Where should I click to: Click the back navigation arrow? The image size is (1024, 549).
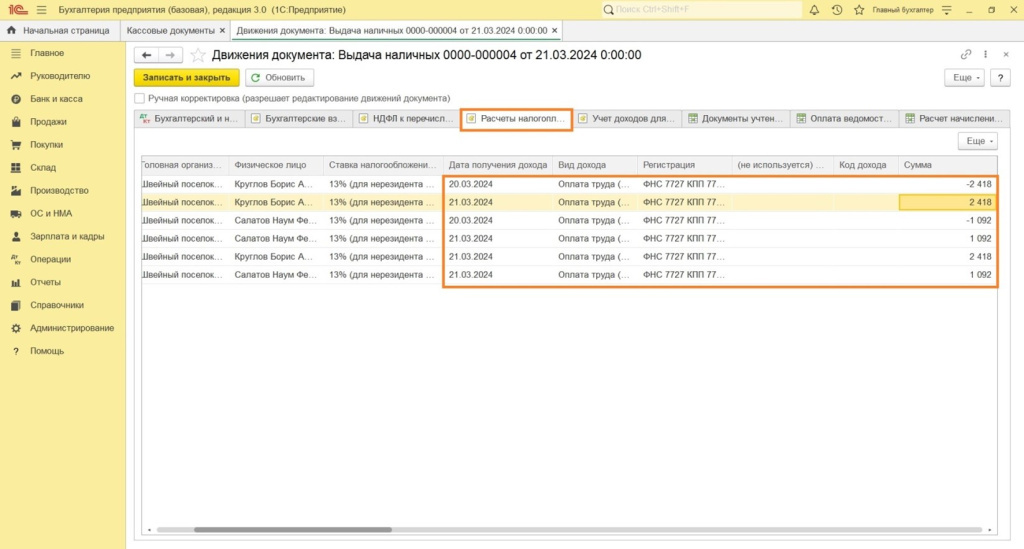coord(147,55)
